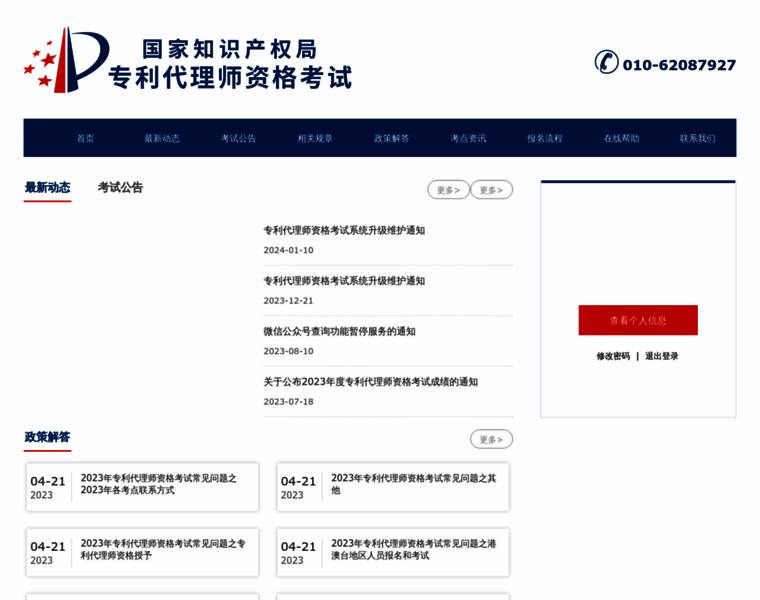Viewport: 760px width, 600px height.
Task: Click the 修改密码 link
Action: 613,356
